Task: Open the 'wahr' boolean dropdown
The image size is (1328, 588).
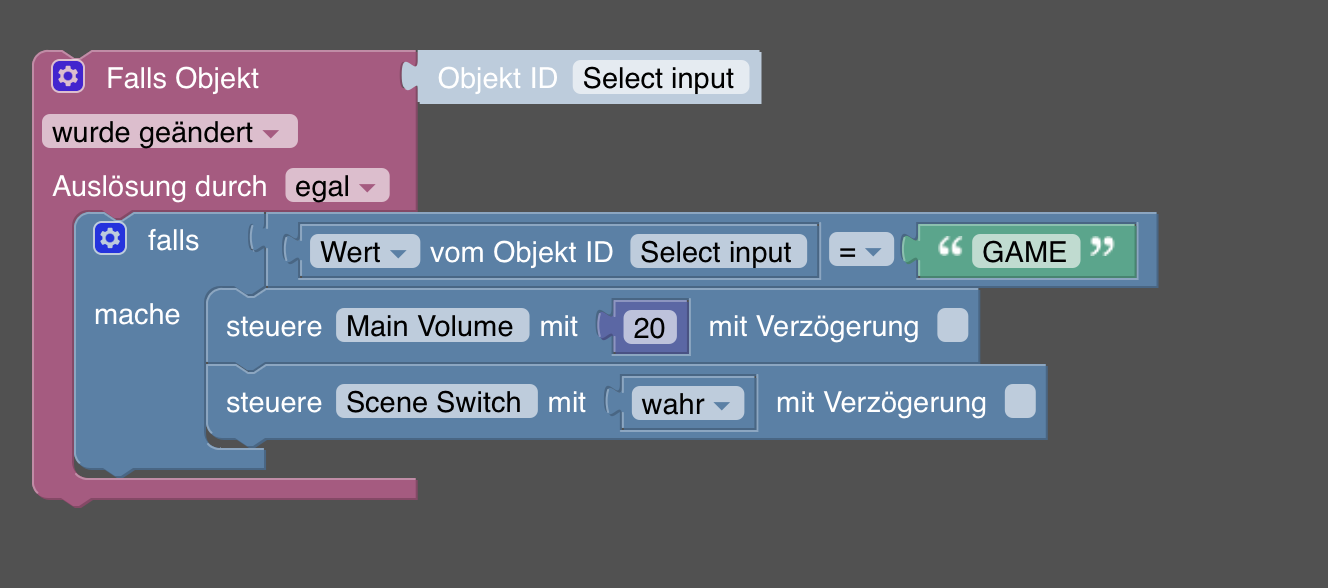Action: [687, 403]
